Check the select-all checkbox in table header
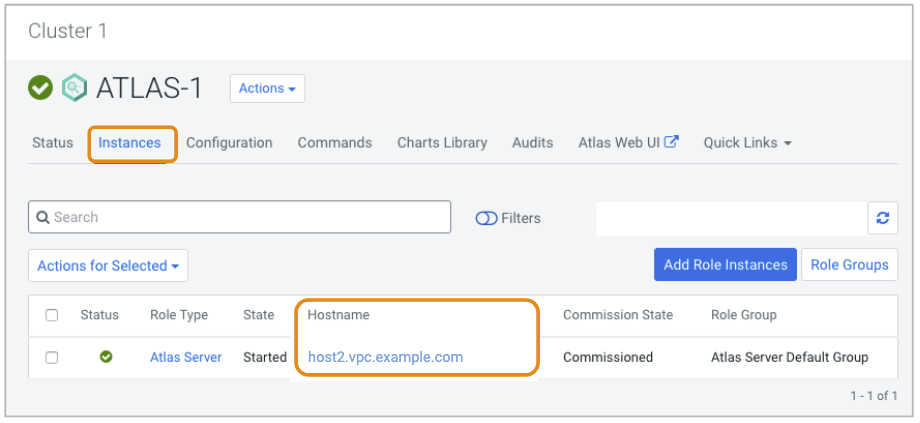 point(52,315)
